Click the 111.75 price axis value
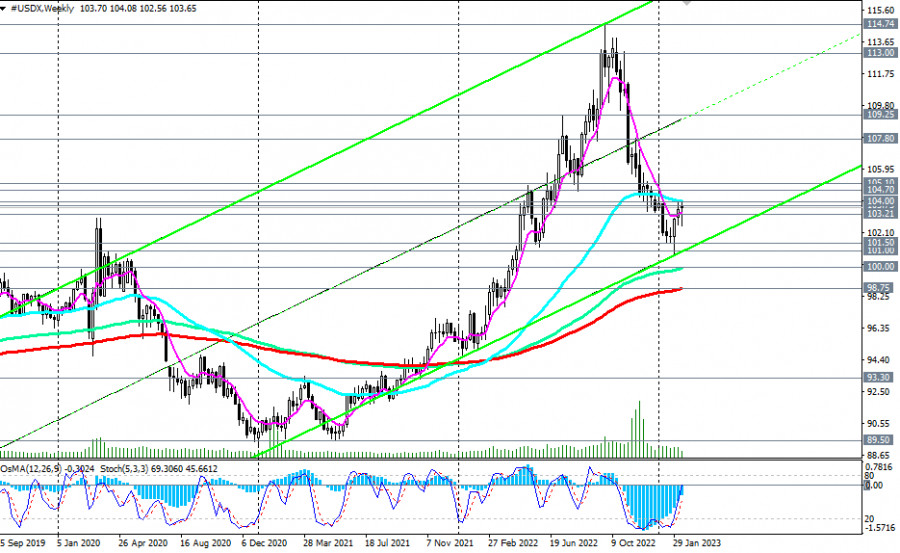 click(880, 74)
